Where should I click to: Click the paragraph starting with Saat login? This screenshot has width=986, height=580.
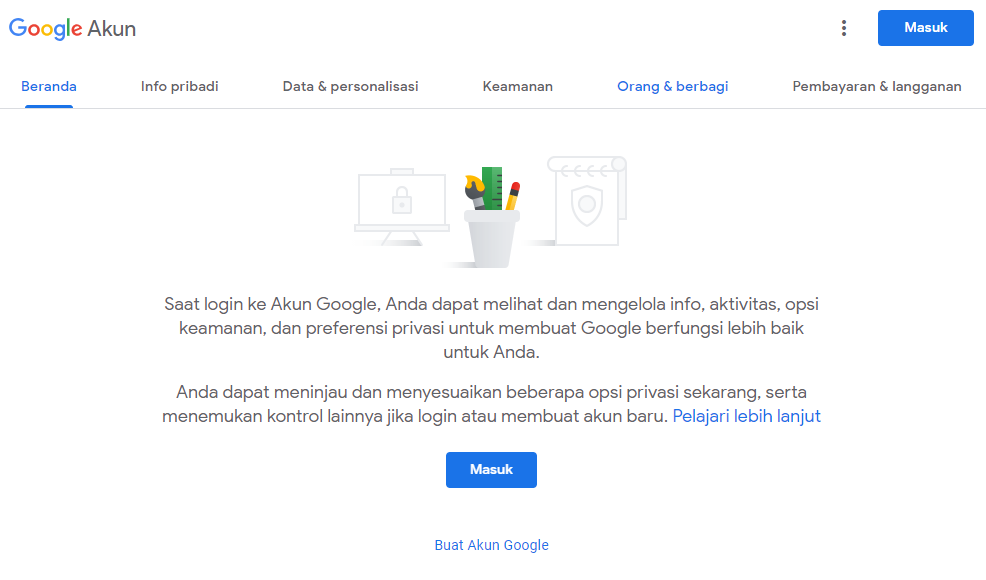click(x=492, y=328)
